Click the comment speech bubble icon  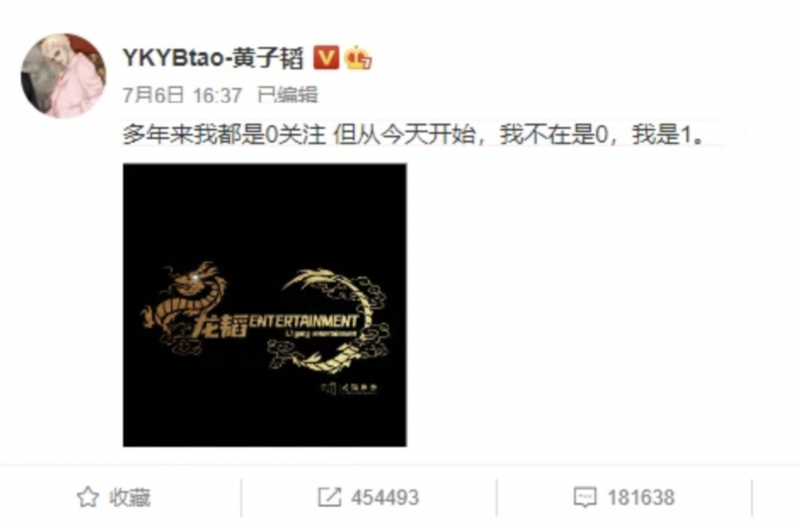coord(585,497)
